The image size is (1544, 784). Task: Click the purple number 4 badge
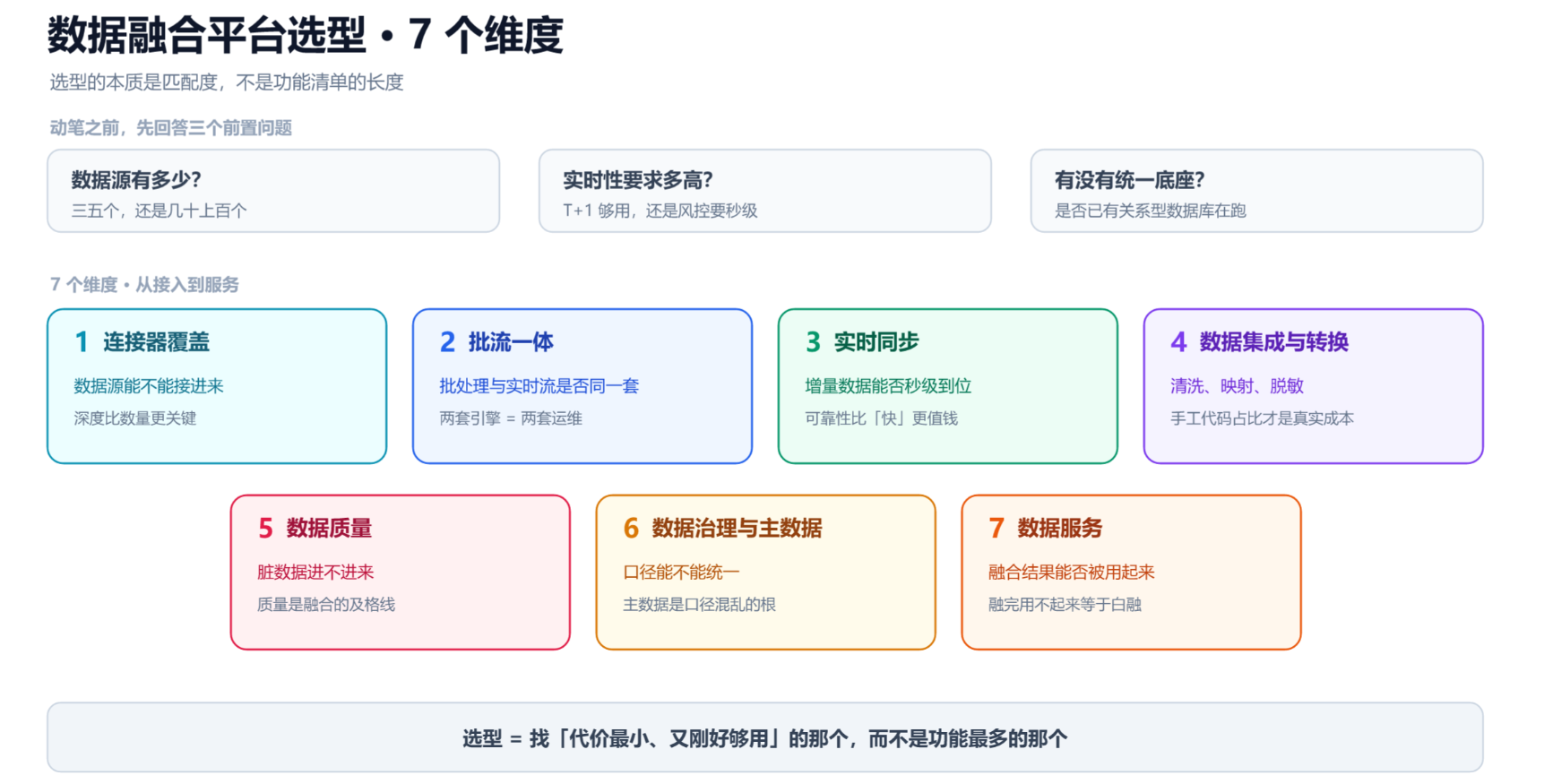click(x=1178, y=342)
